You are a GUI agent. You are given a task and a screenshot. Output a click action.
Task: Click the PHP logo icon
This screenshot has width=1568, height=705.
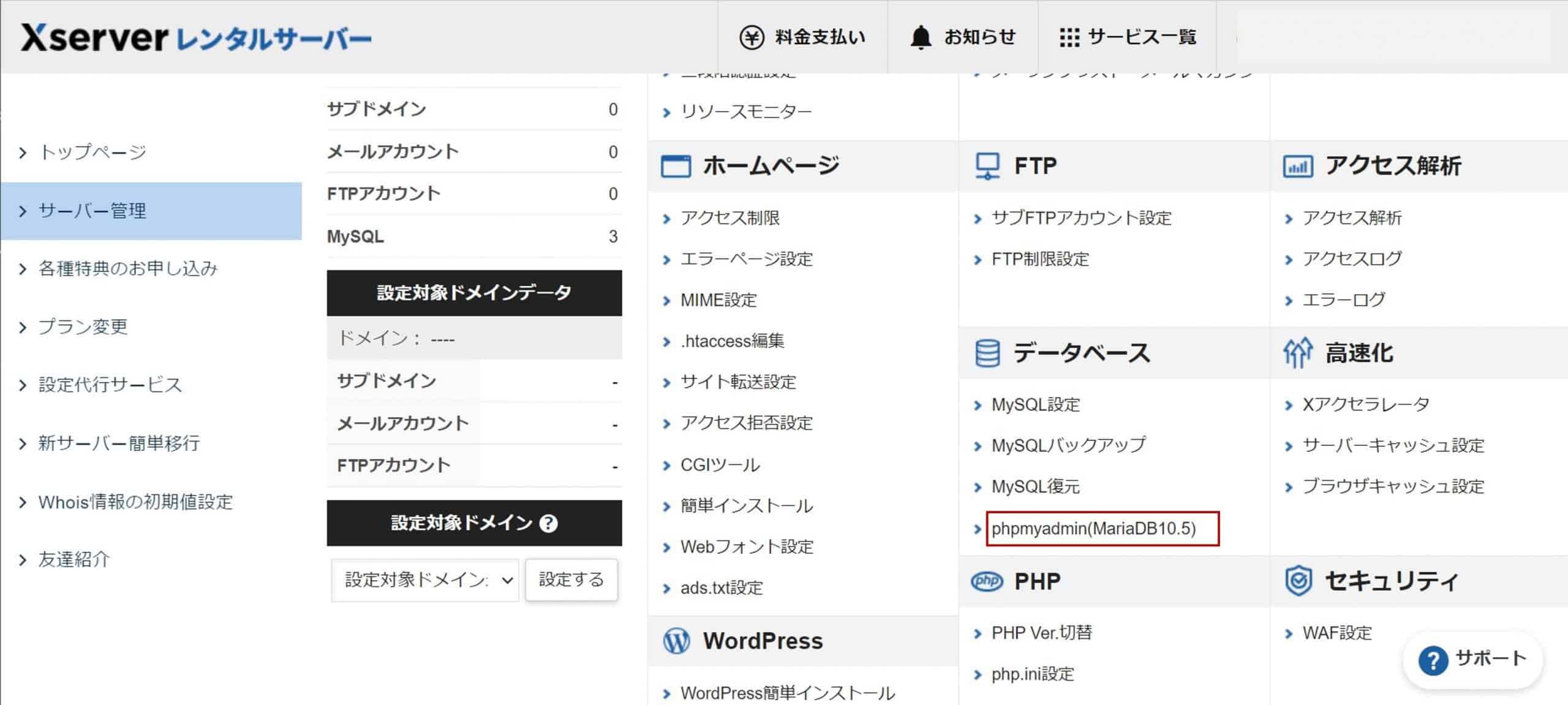pyautogui.click(x=987, y=581)
